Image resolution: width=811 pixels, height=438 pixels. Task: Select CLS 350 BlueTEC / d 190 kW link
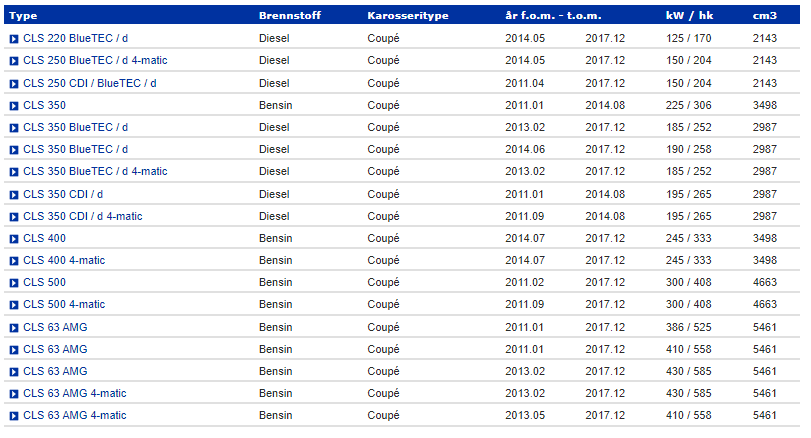point(76,149)
